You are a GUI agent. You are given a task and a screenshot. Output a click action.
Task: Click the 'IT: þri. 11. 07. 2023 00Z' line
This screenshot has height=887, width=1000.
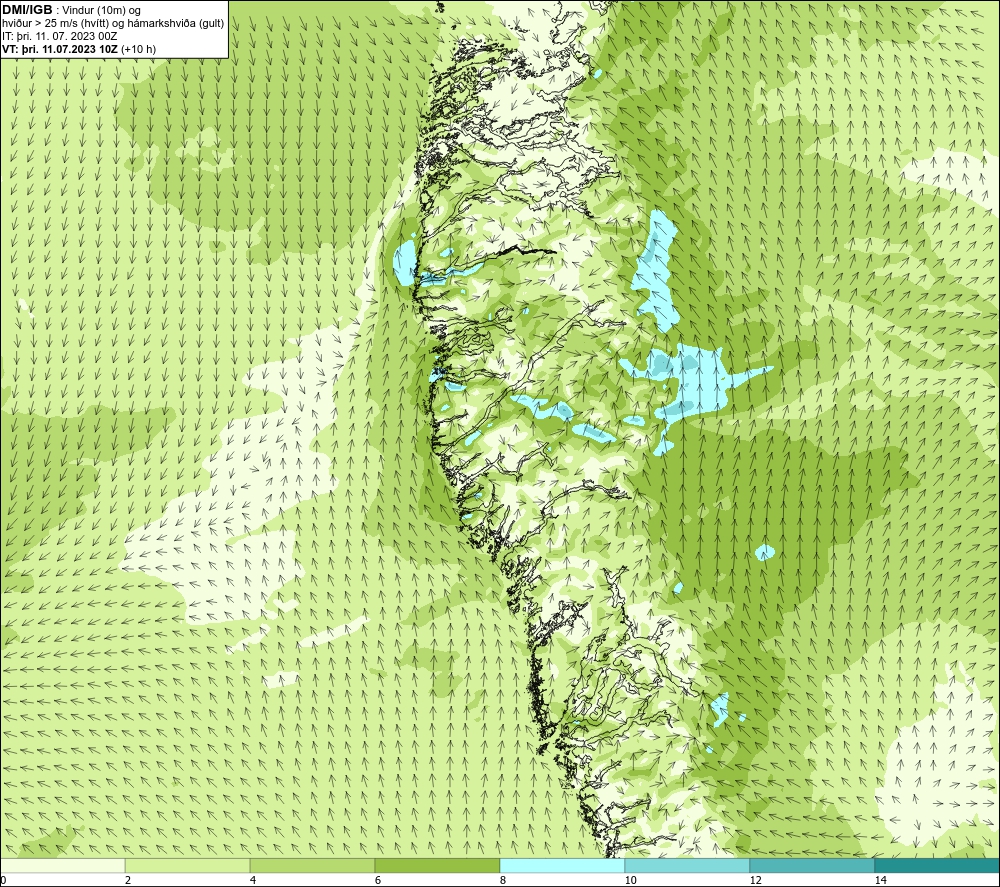click(x=59, y=36)
